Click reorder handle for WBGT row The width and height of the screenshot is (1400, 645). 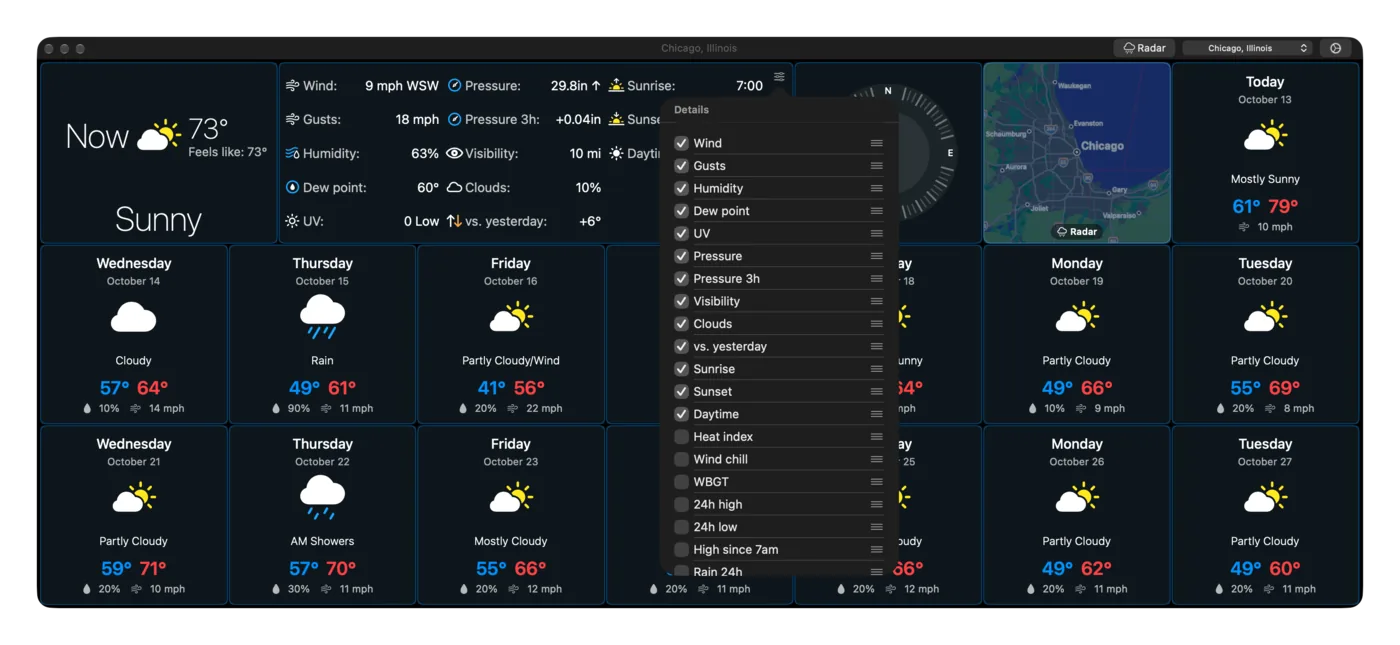click(x=876, y=482)
